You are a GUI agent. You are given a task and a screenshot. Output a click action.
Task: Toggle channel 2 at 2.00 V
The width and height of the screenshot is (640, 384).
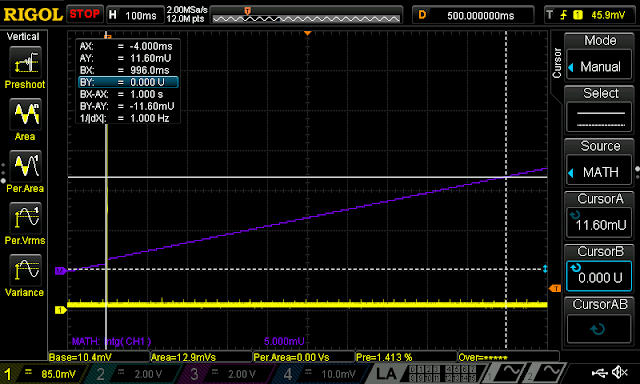coord(133,374)
